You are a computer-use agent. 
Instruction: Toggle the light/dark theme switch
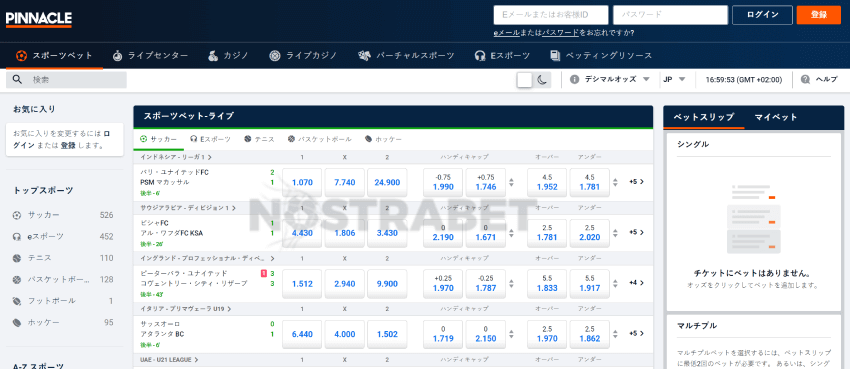[534, 80]
